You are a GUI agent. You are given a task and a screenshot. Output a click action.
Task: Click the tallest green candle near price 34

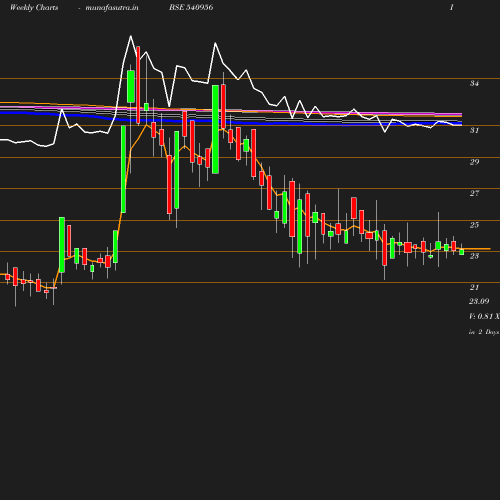(x=215, y=129)
